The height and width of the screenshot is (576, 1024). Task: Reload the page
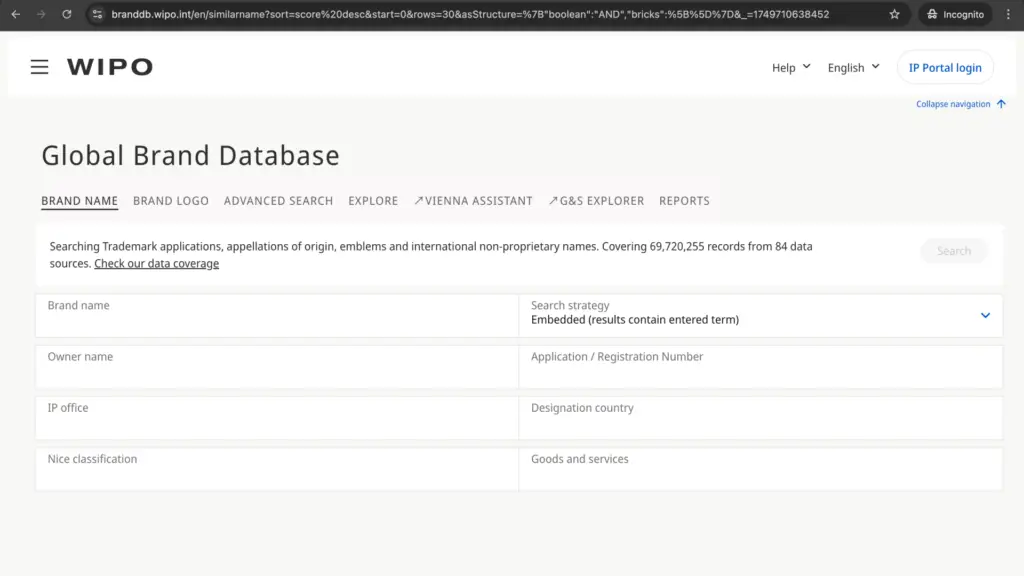click(67, 14)
